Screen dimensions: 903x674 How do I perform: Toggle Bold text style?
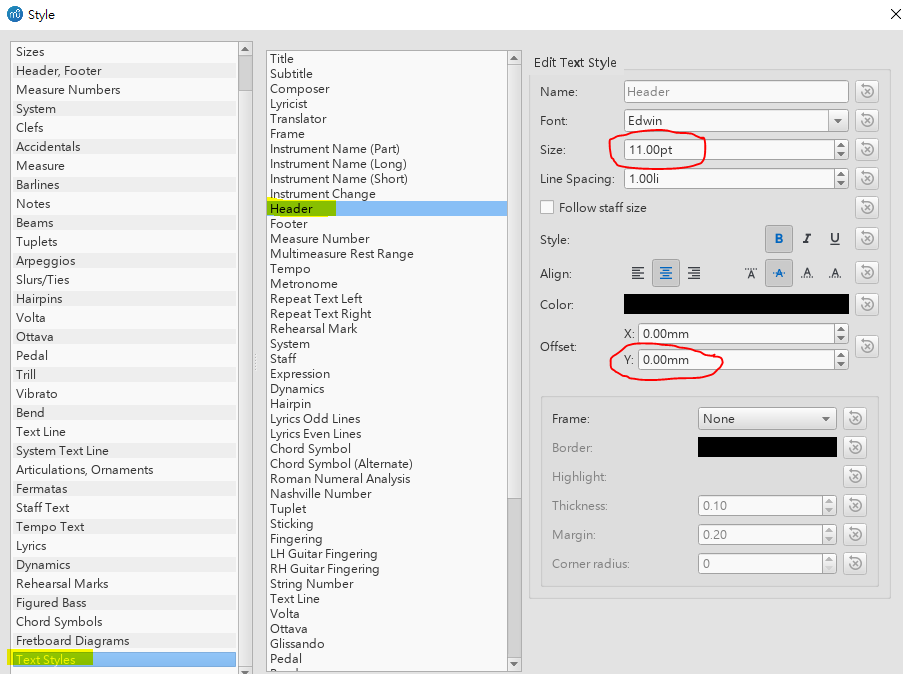pos(779,238)
